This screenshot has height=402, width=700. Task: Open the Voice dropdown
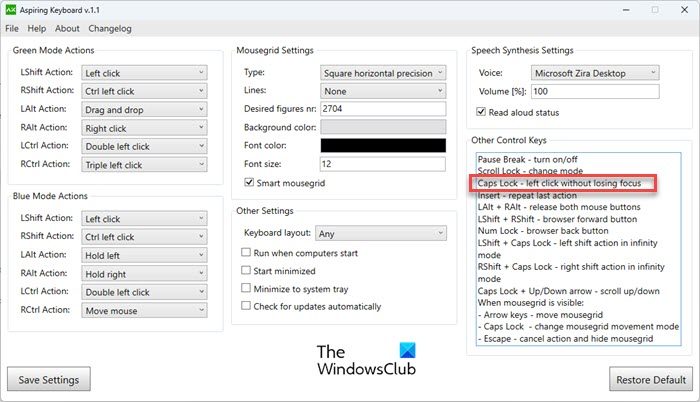tap(595, 73)
